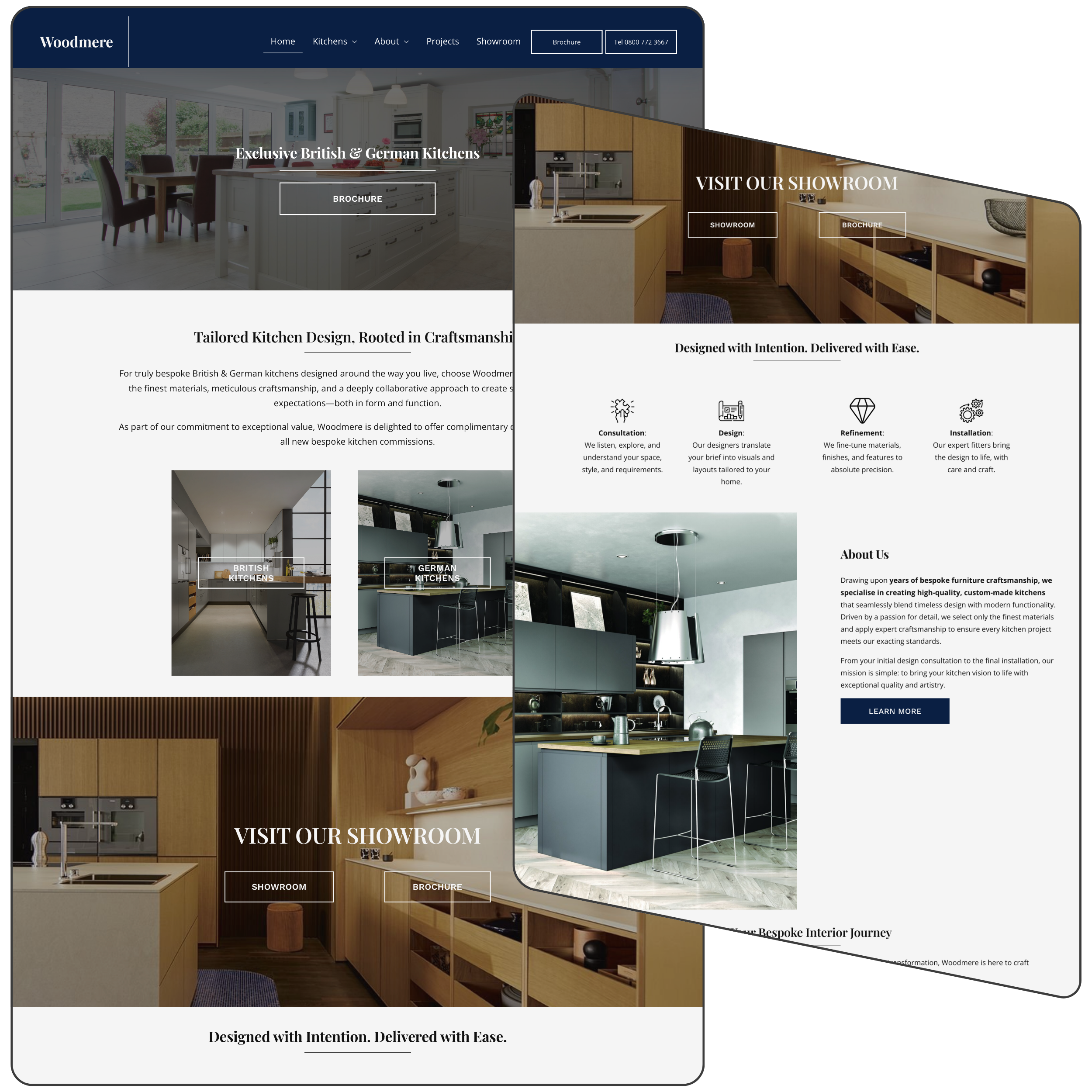The image size is (1092, 1092).
Task: Open the British Kitchens tile
Action: pos(251,573)
